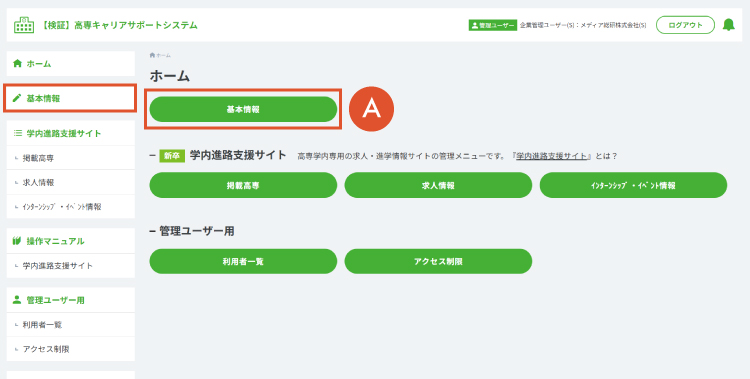The height and width of the screenshot is (379, 750).
Task: Click the book icon beside 操作マニュアル
Action: tap(17, 241)
